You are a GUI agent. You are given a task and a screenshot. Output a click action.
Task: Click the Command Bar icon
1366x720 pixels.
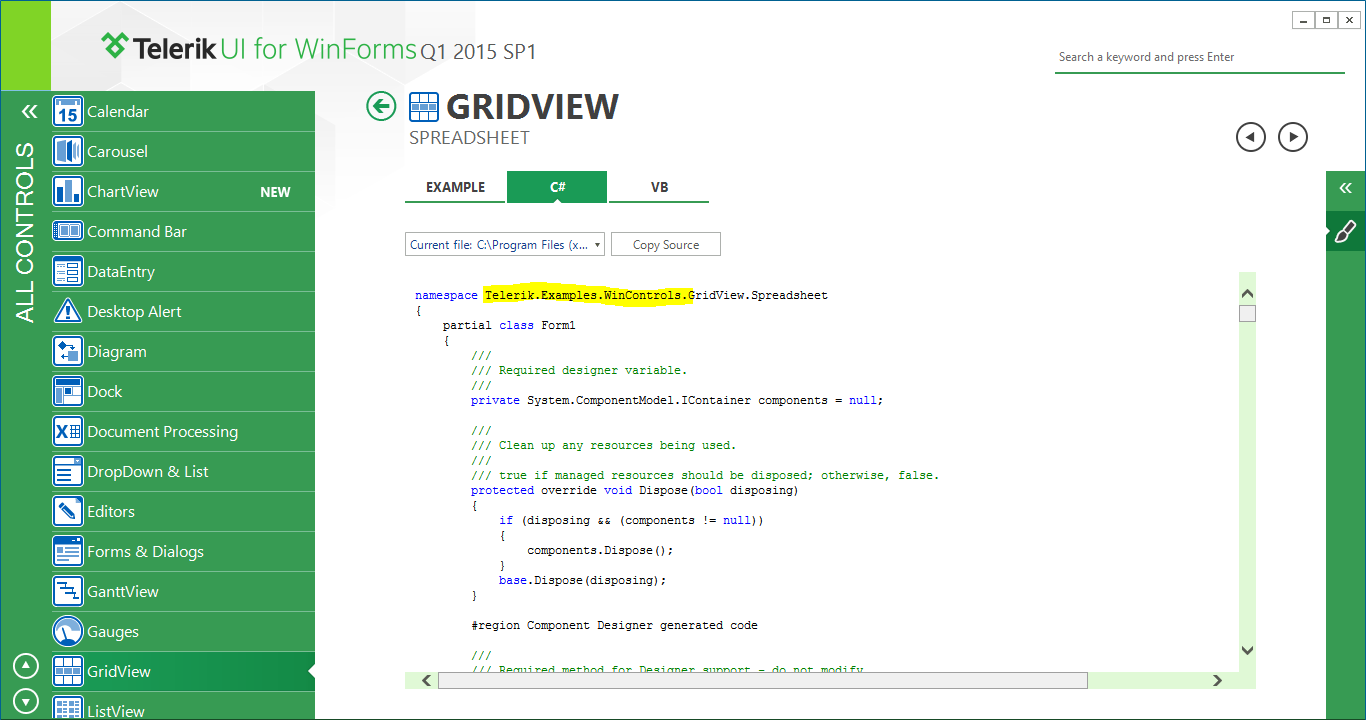(x=68, y=231)
